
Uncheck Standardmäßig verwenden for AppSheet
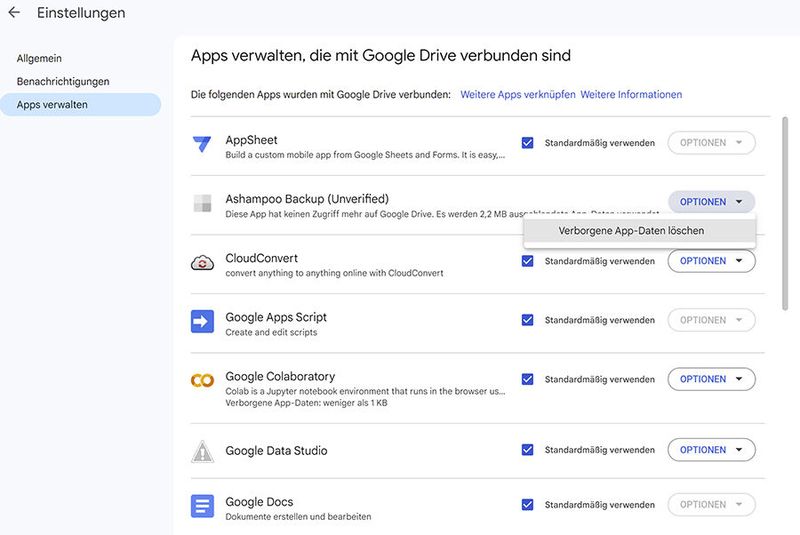528,143
